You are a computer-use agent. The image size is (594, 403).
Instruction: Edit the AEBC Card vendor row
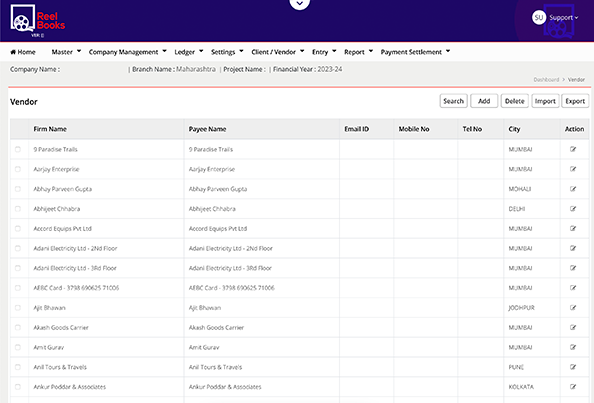[573, 288]
